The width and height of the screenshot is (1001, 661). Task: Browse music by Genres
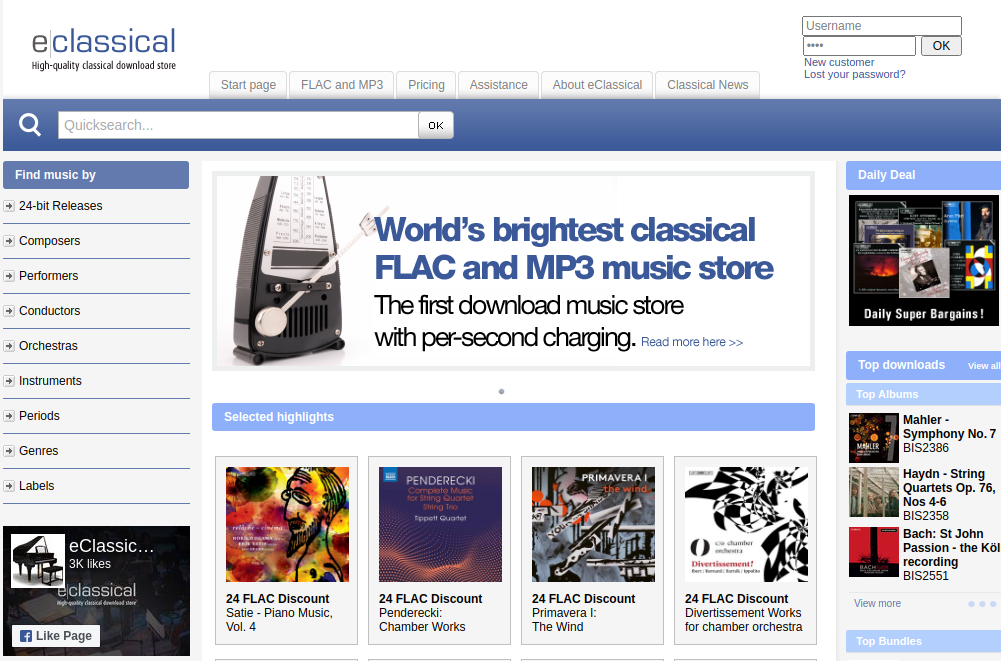[x=39, y=452]
